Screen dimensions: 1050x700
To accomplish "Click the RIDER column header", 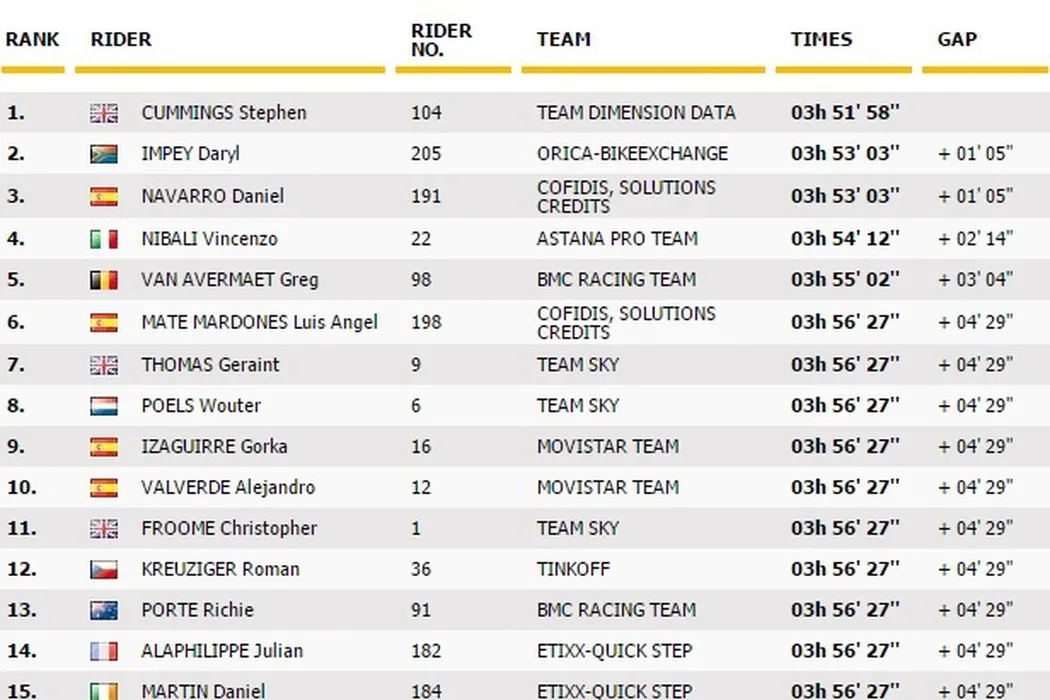I will [121, 40].
